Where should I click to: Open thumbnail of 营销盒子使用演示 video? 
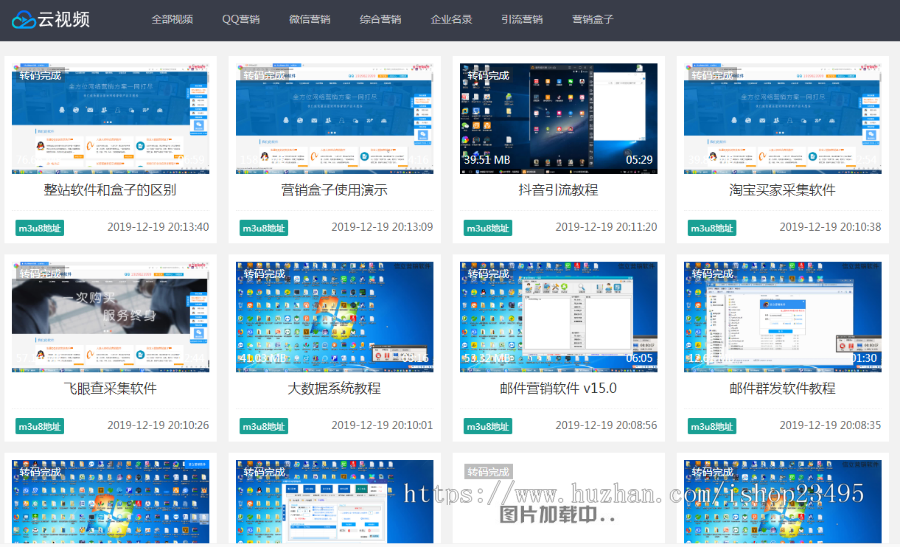pyautogui.click(x=335, y=118)
